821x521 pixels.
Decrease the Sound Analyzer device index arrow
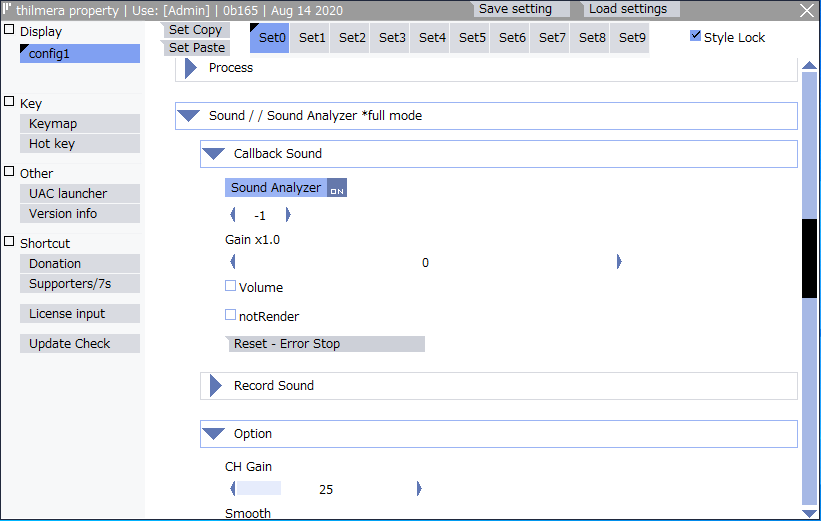(x=233, y=215)
